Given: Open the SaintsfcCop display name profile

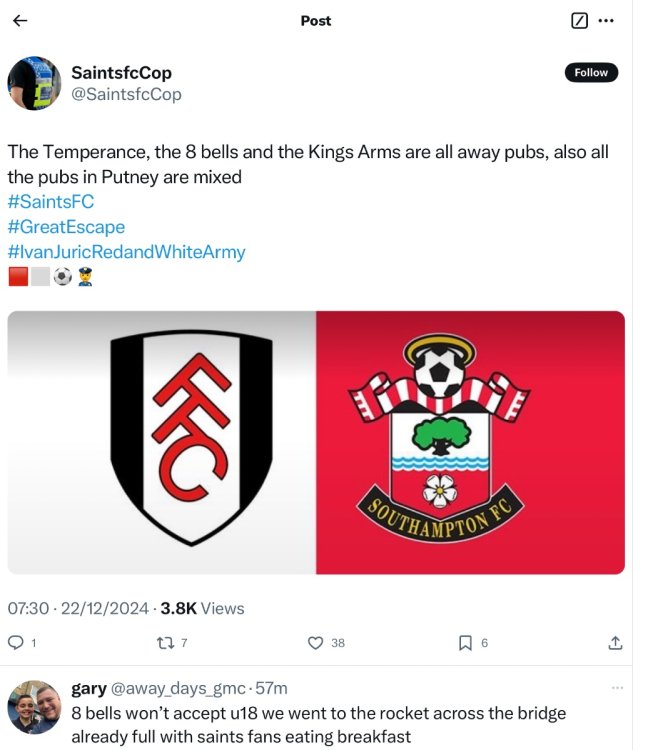Looking at the screenshot, I should (121, 72).
